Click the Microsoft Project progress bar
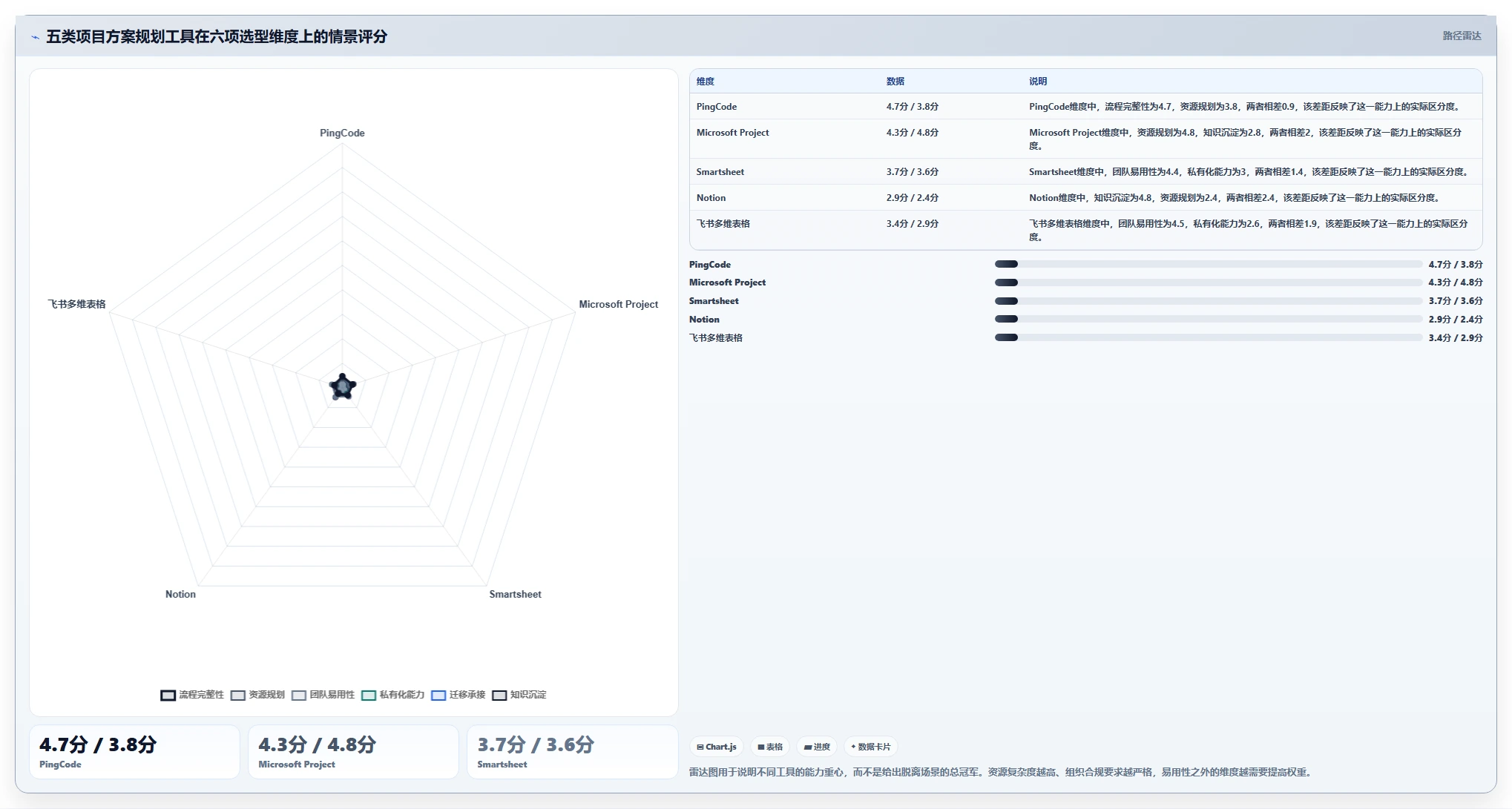 click(x=1208, y=283)
